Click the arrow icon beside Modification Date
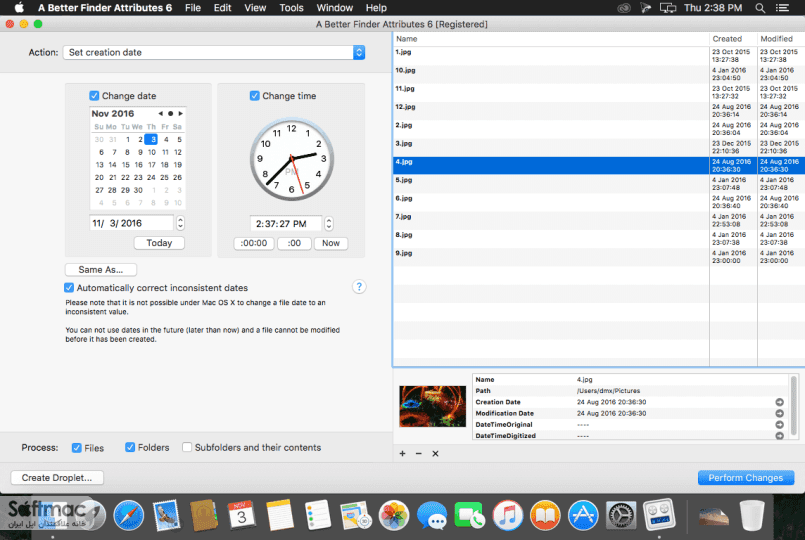 click(x=779, y=413)
